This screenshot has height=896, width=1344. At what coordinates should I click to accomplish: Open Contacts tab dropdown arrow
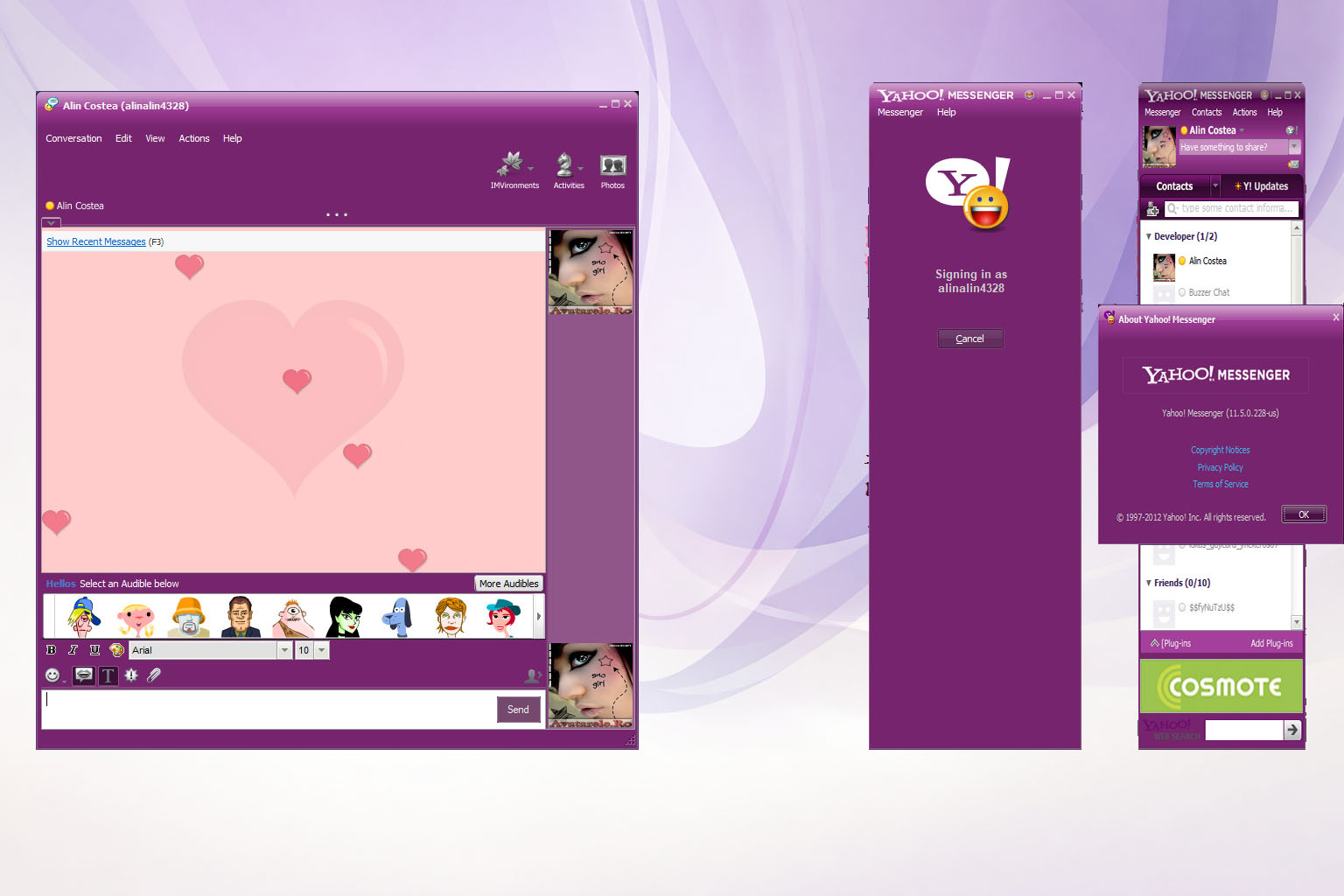pyautogui.click(x=1215, y=185)
